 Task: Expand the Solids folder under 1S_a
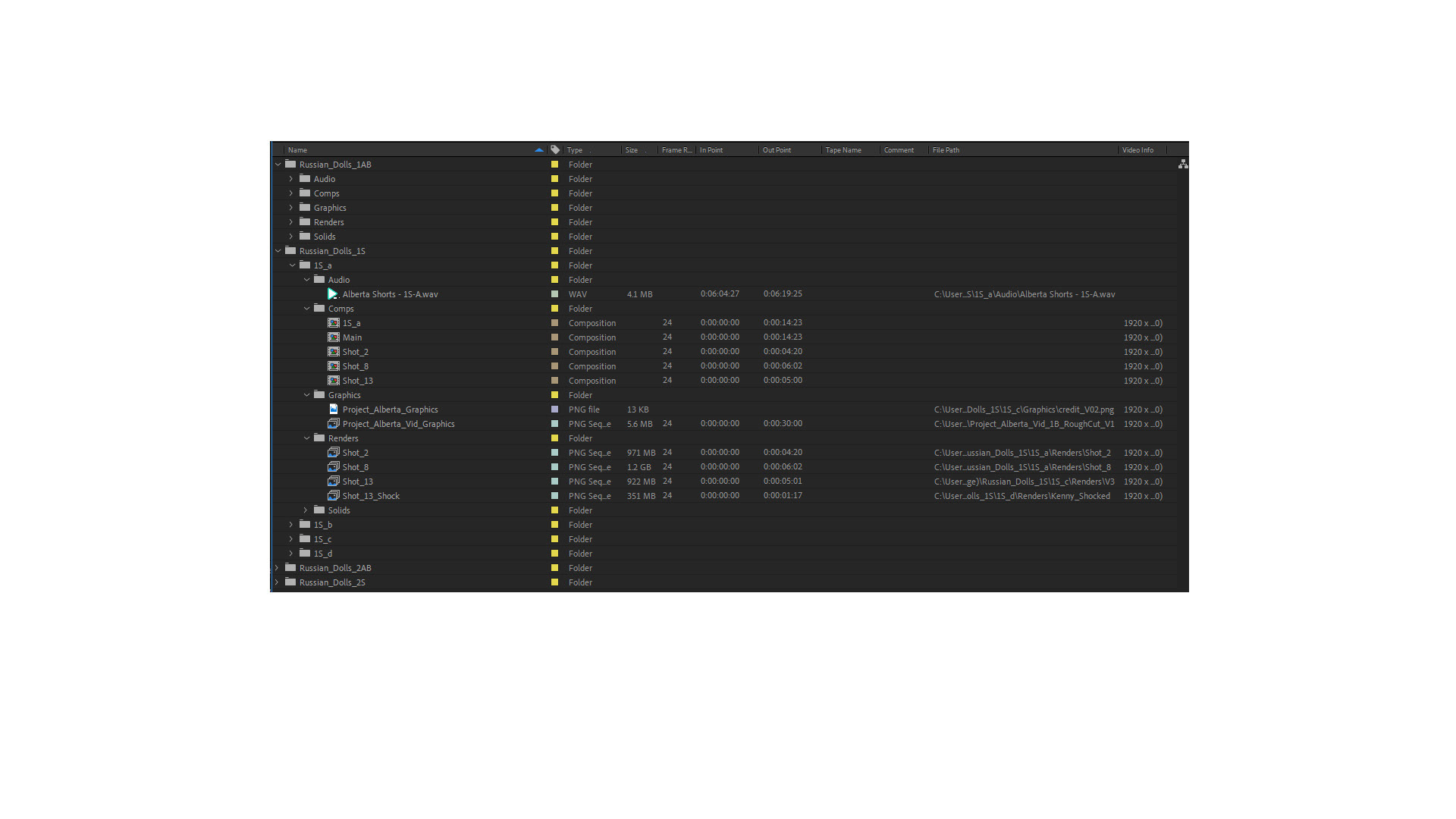pyautogui.click(x=306, y=510)
